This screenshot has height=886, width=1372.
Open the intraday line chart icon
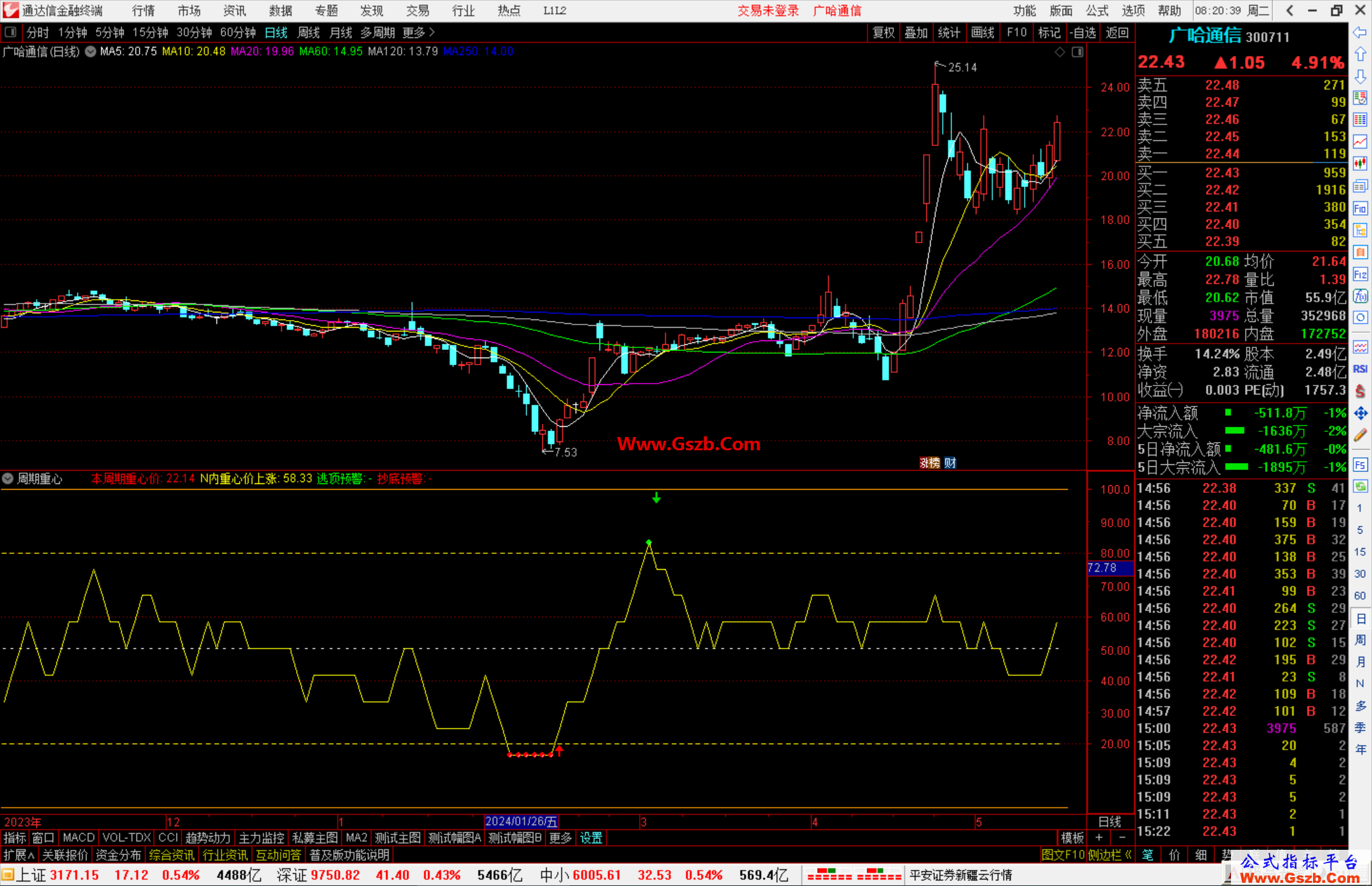(1360, 142)
